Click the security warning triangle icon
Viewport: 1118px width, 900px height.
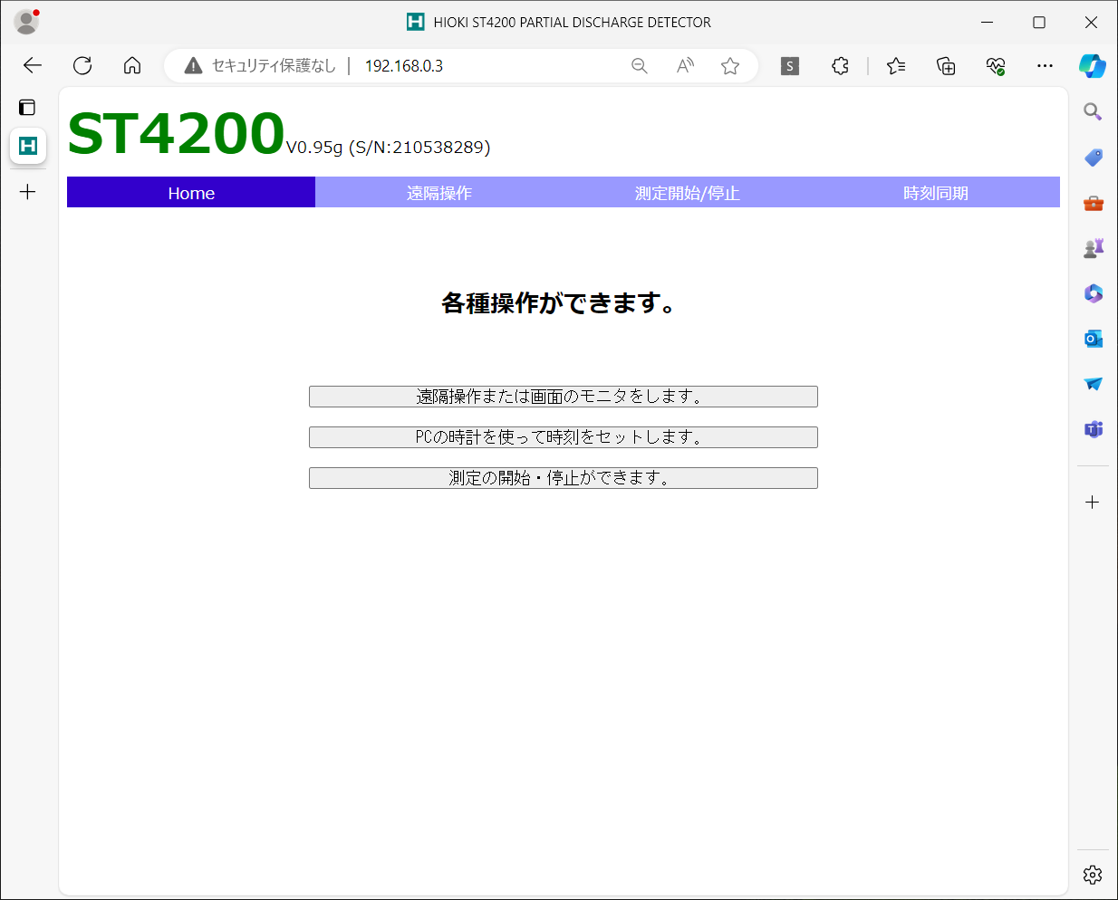(x=193, y=66)
